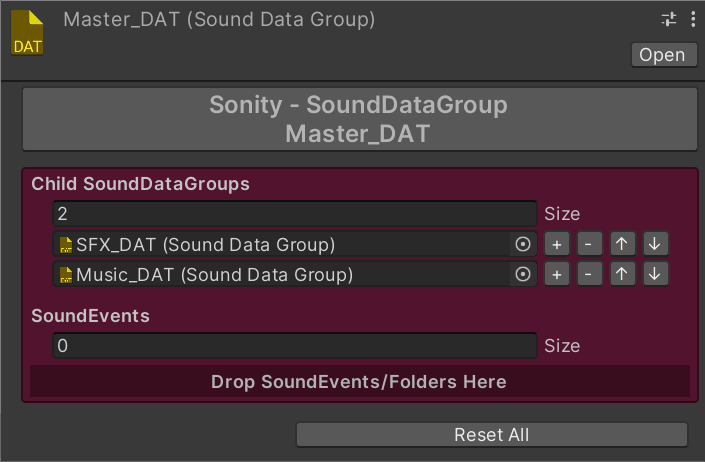Add element after SFX_DAT with plus
Screen dimensions: 705x462
(x=557, y=244)
